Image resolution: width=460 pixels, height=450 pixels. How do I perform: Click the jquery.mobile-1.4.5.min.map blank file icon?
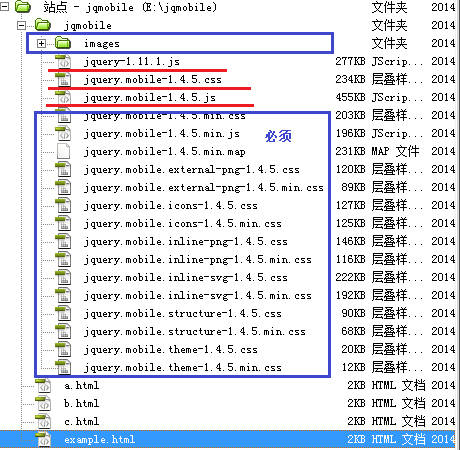point(63,151)
